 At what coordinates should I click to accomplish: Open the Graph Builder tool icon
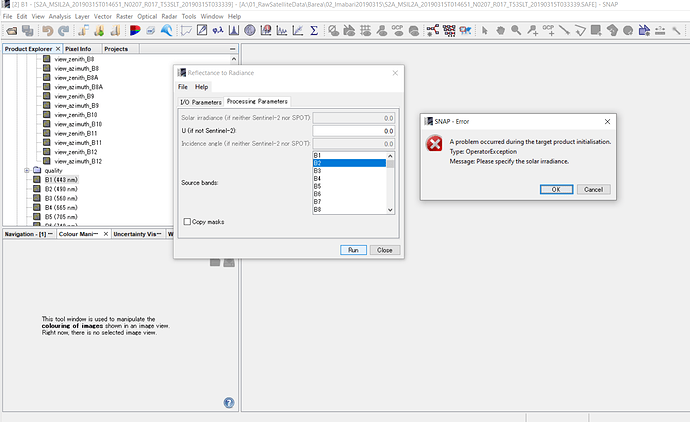click(x=432, y=30)
